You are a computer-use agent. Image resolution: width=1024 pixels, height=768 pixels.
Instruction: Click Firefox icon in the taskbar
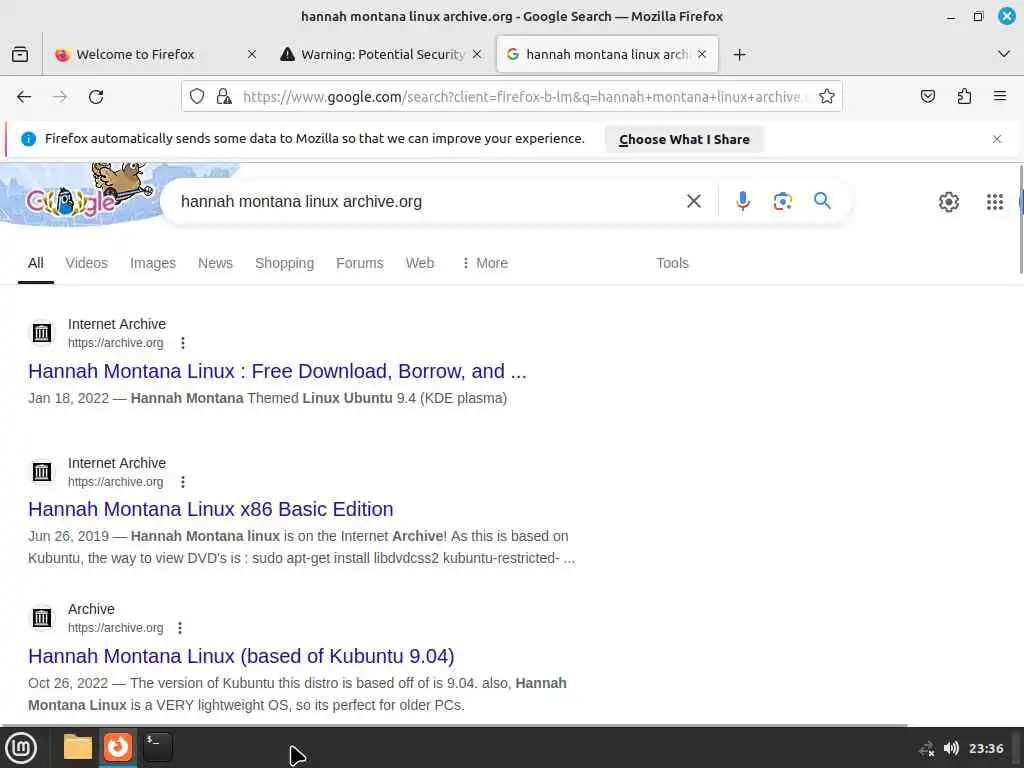[118, 747]
